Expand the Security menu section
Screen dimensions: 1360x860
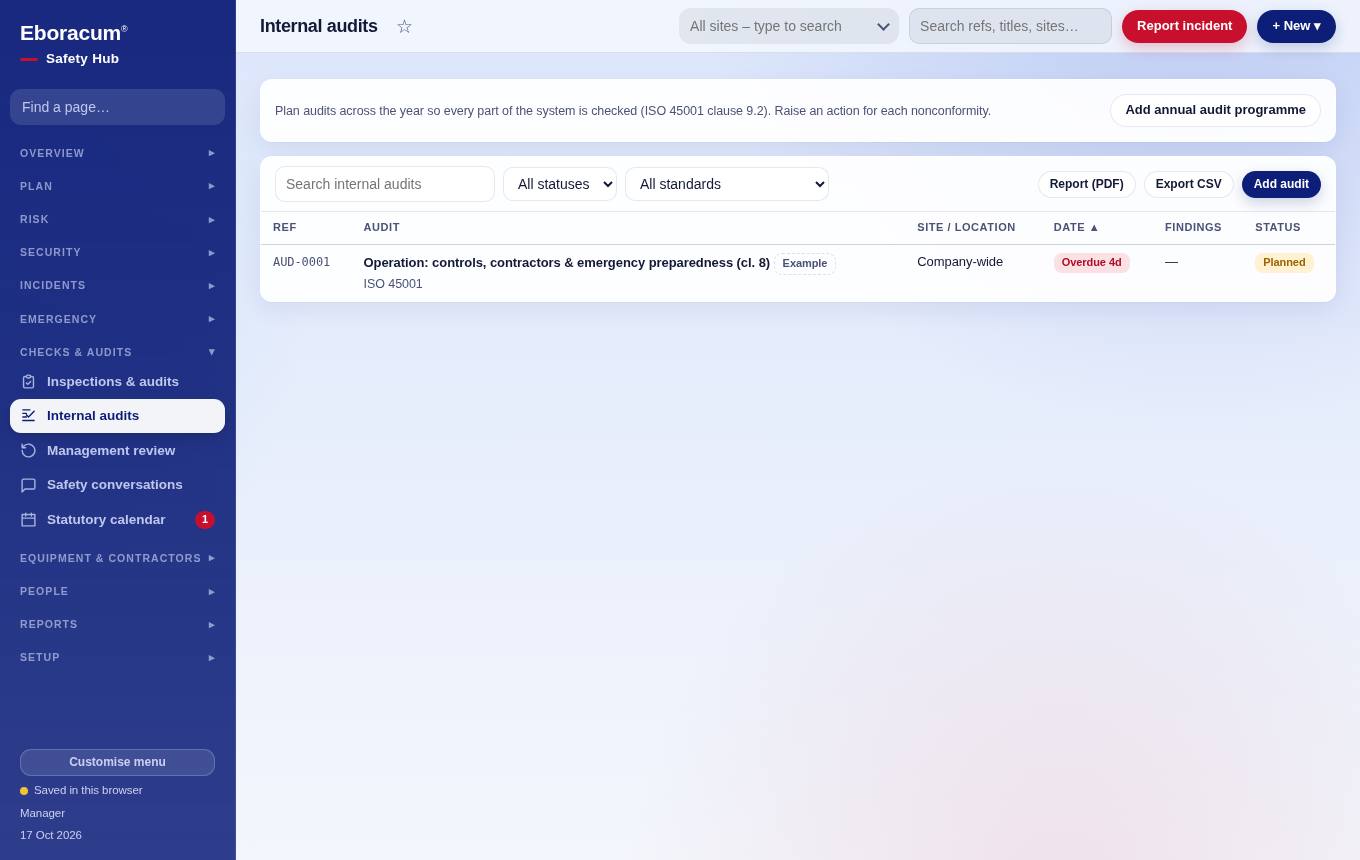click(118, 252)
